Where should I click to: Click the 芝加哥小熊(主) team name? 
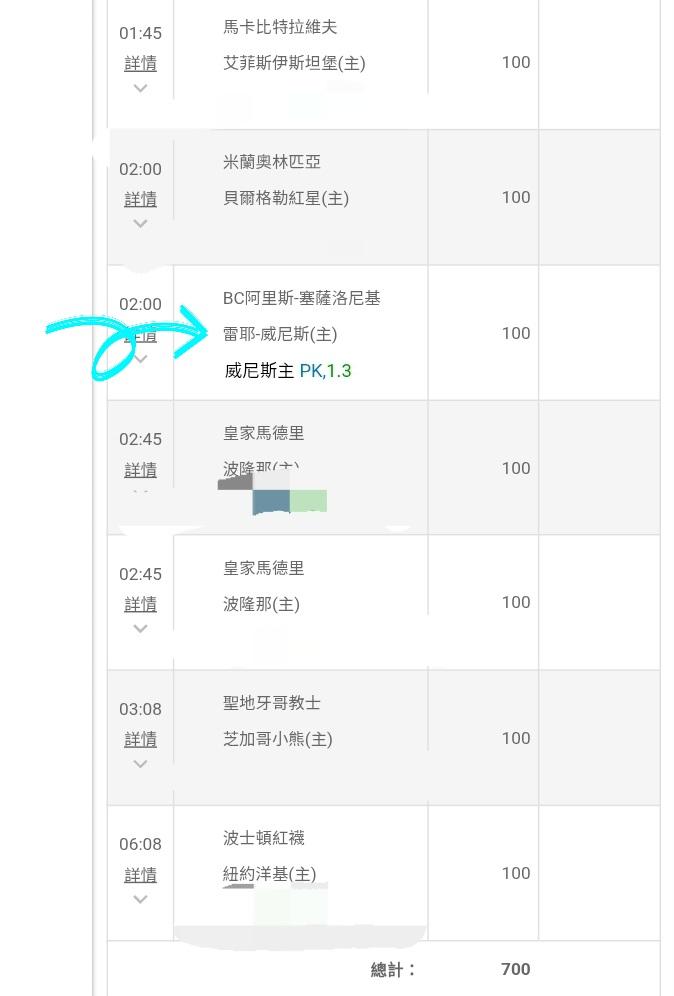pyautogui.click(x=278, y=739)
